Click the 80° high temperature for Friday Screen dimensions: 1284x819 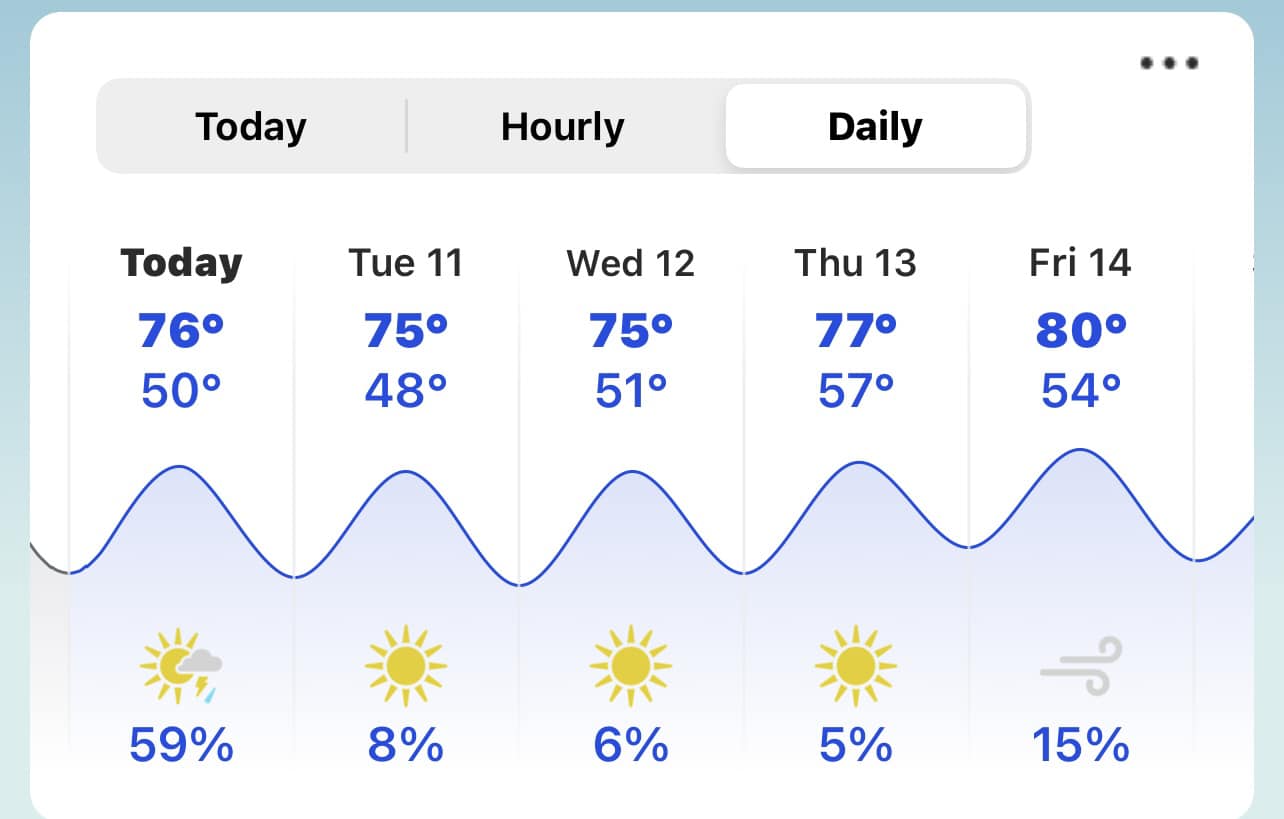[x=1080, y=329]
